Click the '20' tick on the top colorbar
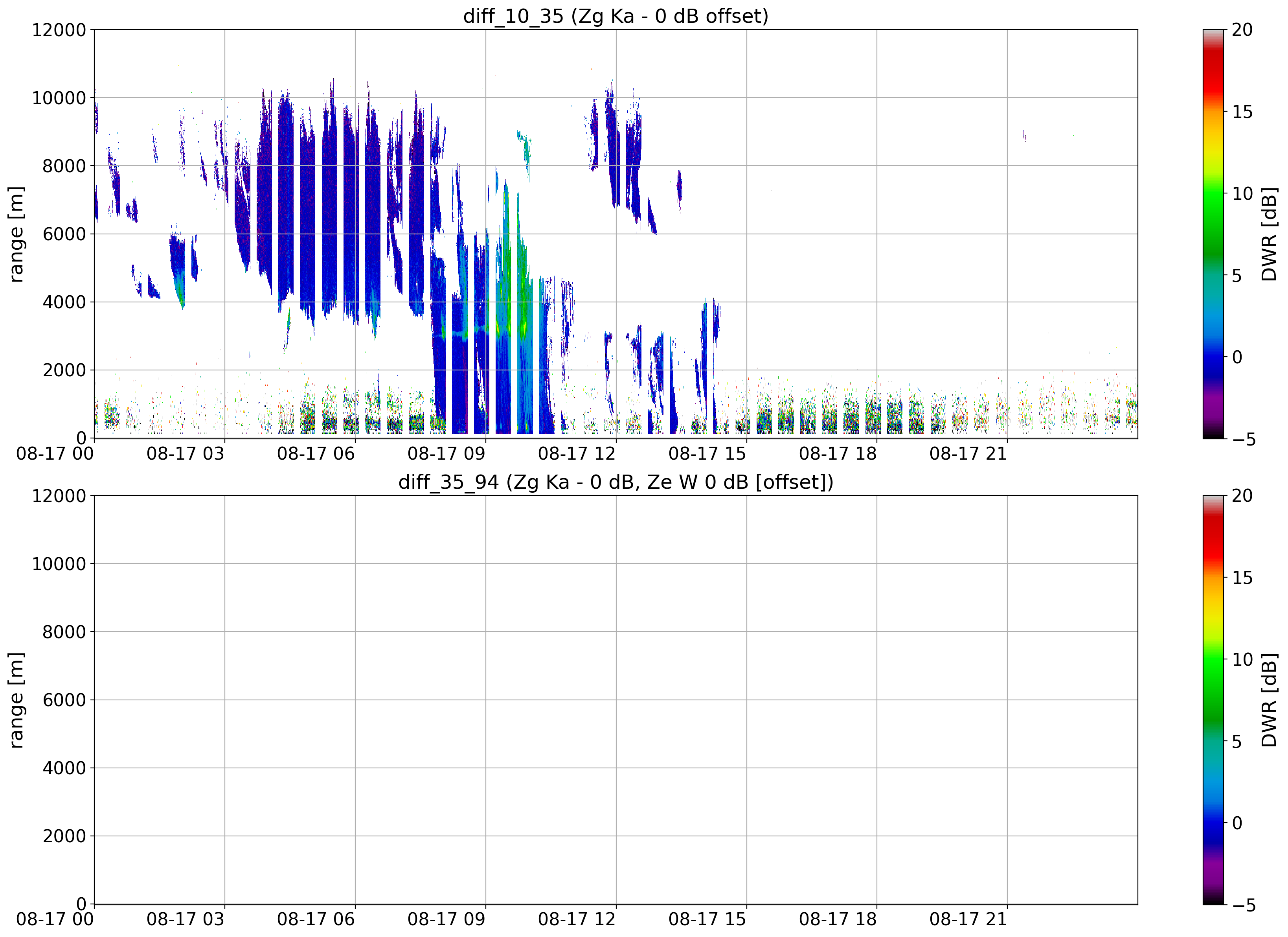The height and width of the screenshot is (937, 1288). (1242, 29)
